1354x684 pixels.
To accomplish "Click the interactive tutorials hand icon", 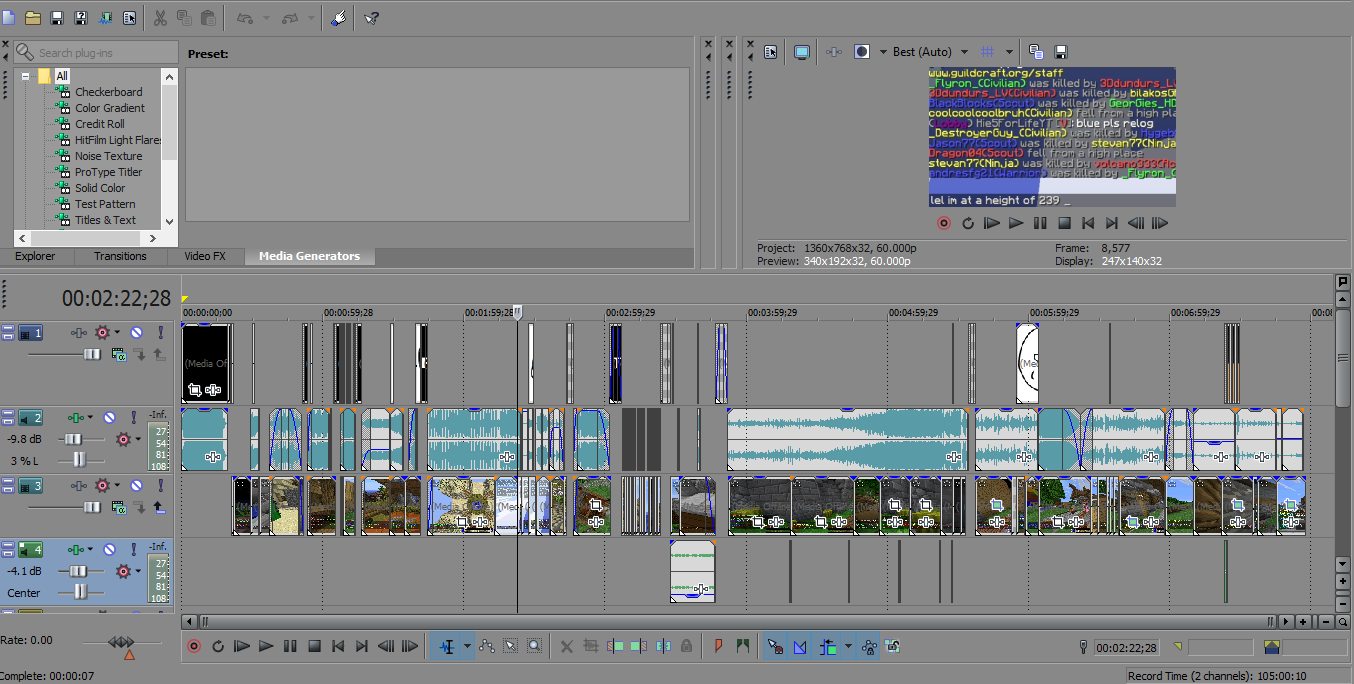I will pyautogui.click(x=338, y=18).
